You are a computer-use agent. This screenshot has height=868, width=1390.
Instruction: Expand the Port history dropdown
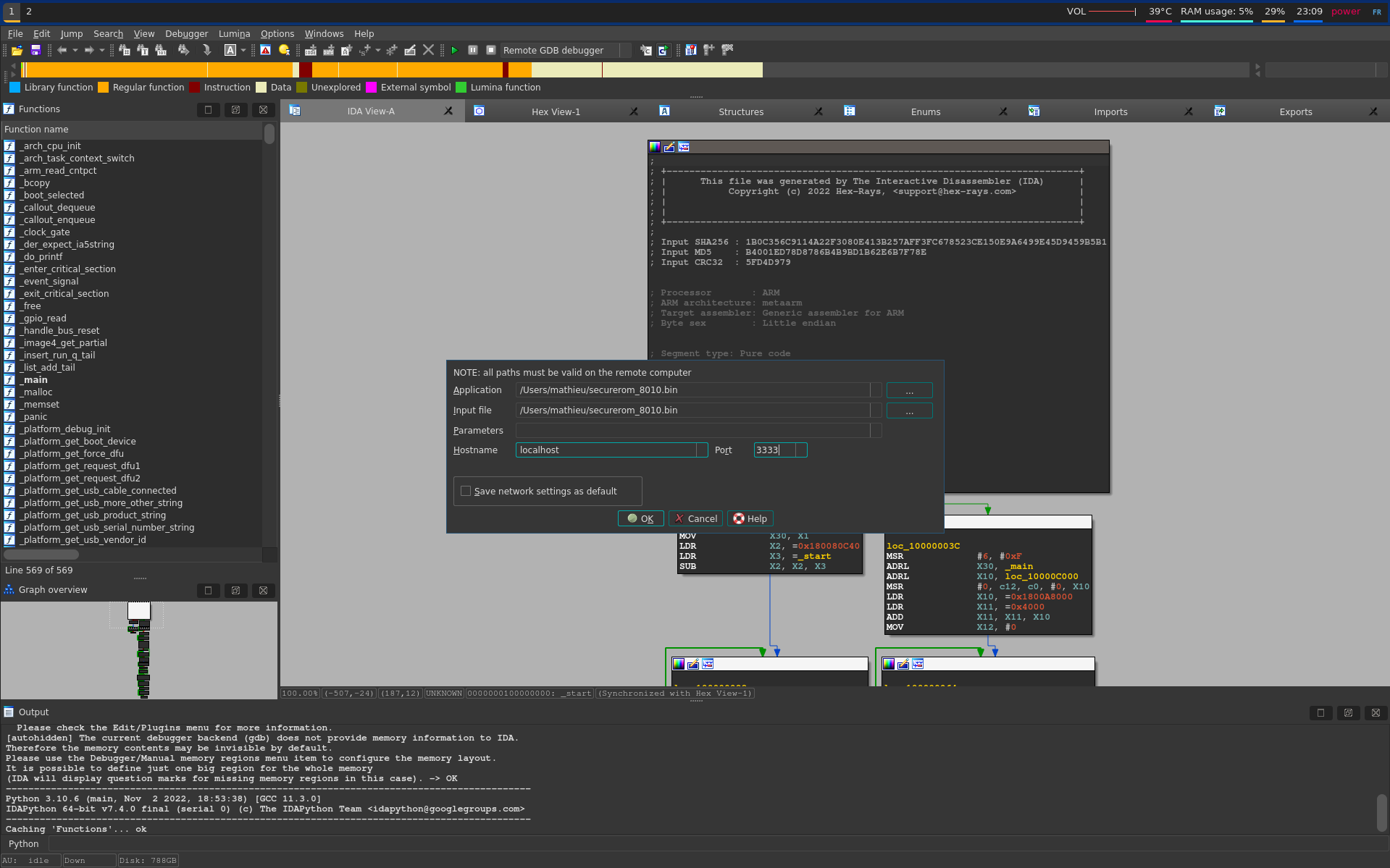coord(800,450)
